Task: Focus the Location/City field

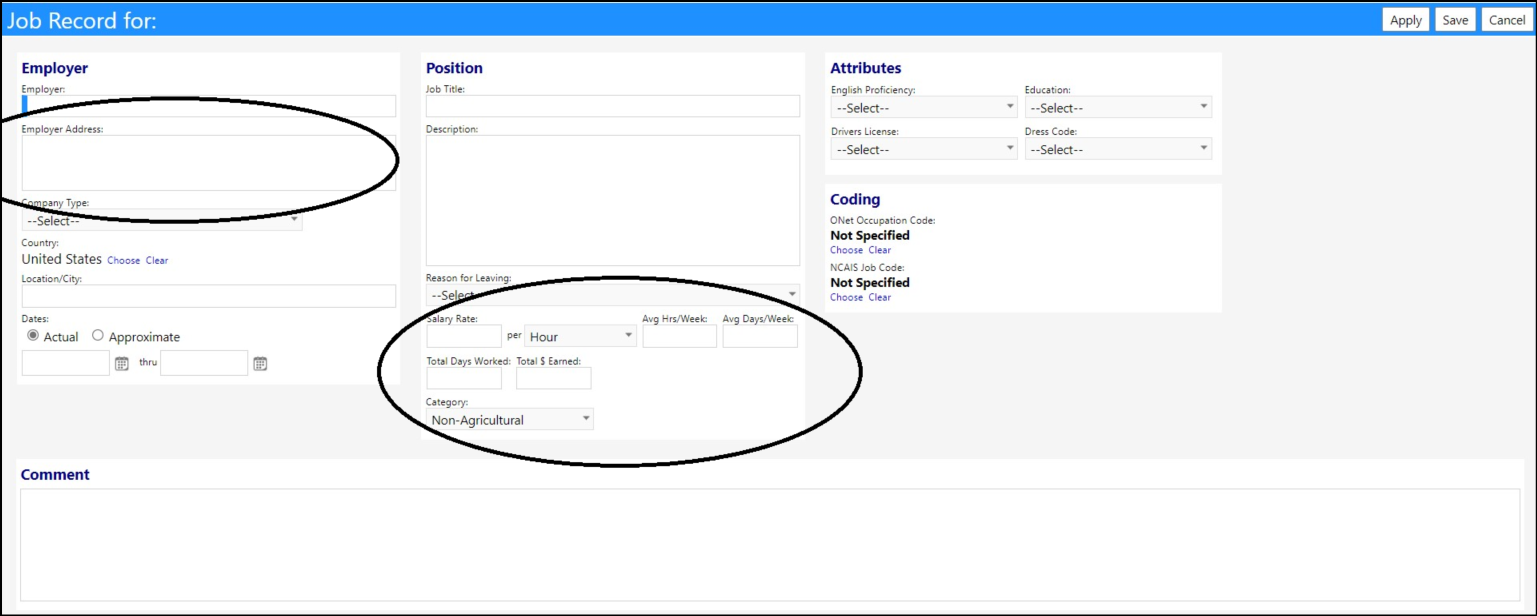Action: coord(209,296)
